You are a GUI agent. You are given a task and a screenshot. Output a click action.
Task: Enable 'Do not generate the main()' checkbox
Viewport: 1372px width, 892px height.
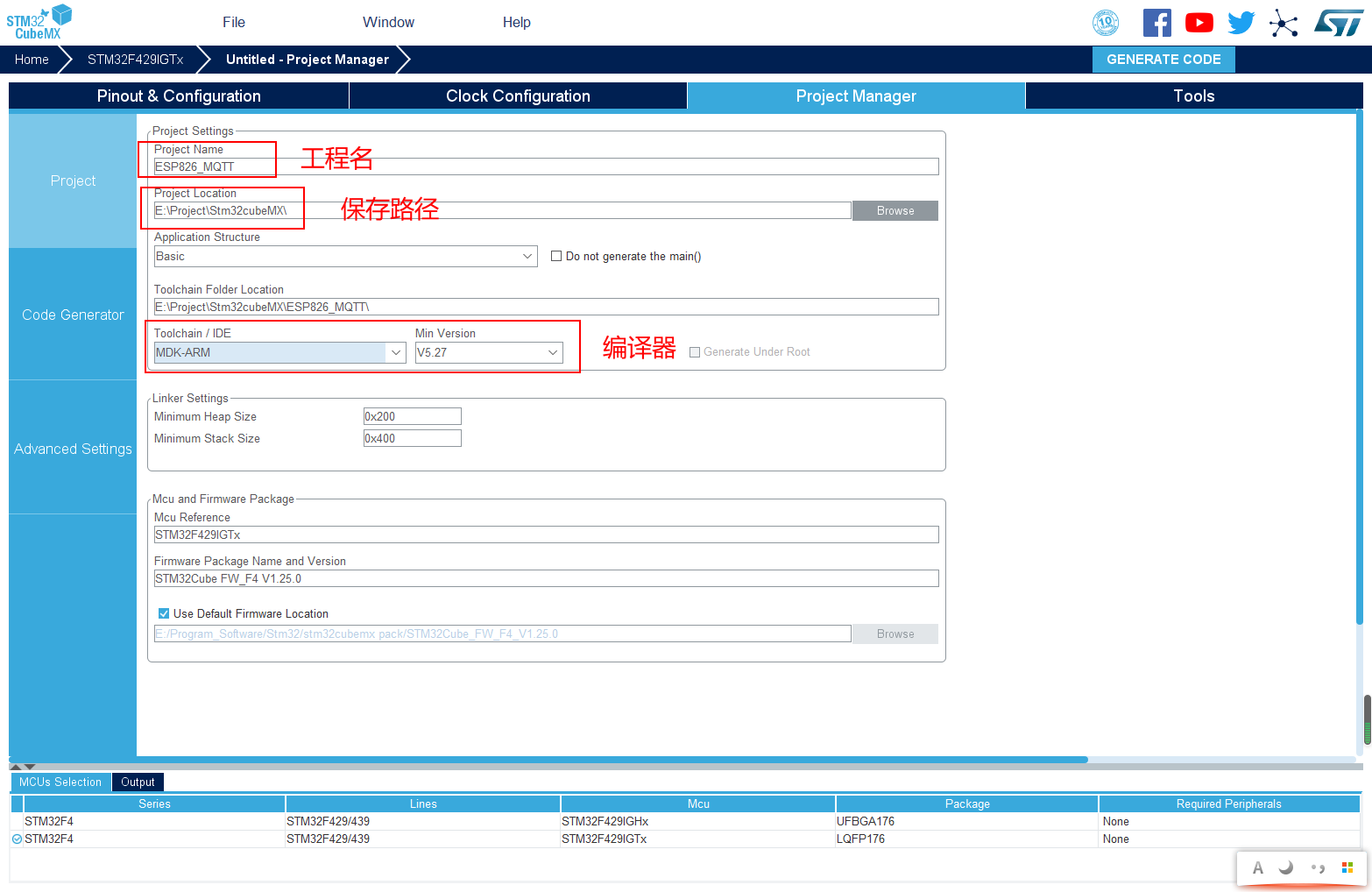(556, 256)
